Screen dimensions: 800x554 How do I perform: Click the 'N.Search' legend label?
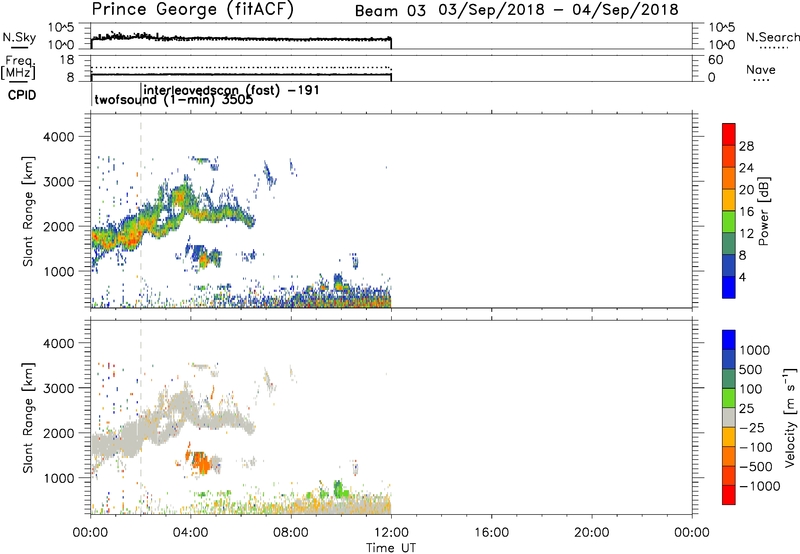point(772,37)
